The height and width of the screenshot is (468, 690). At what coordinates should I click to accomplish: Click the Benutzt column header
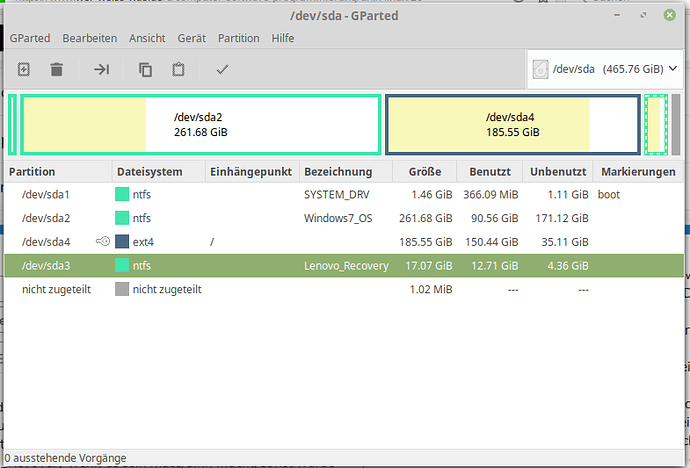pos(490,172)
